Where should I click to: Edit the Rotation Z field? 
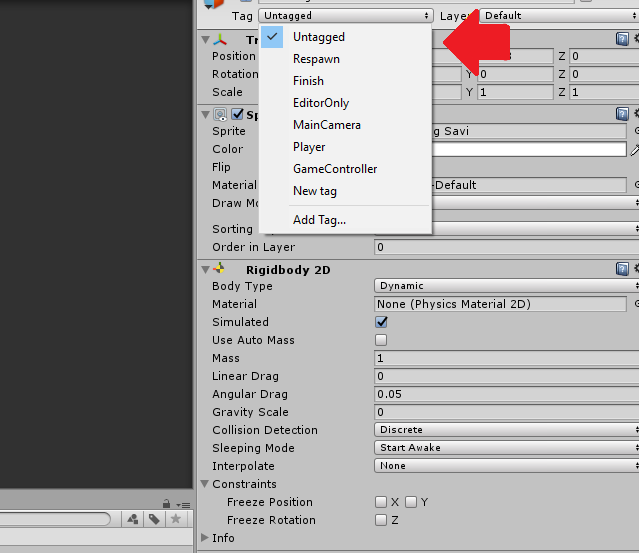[x=604, y=74]
